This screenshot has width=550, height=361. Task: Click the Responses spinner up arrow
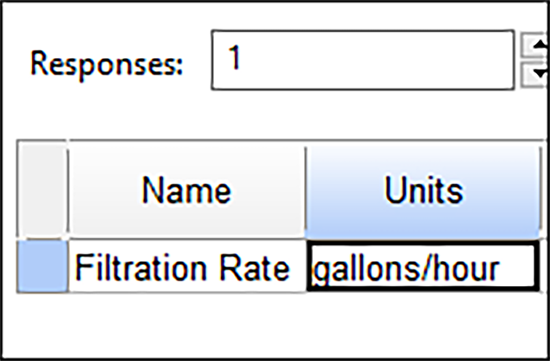[x=535, y=45]
